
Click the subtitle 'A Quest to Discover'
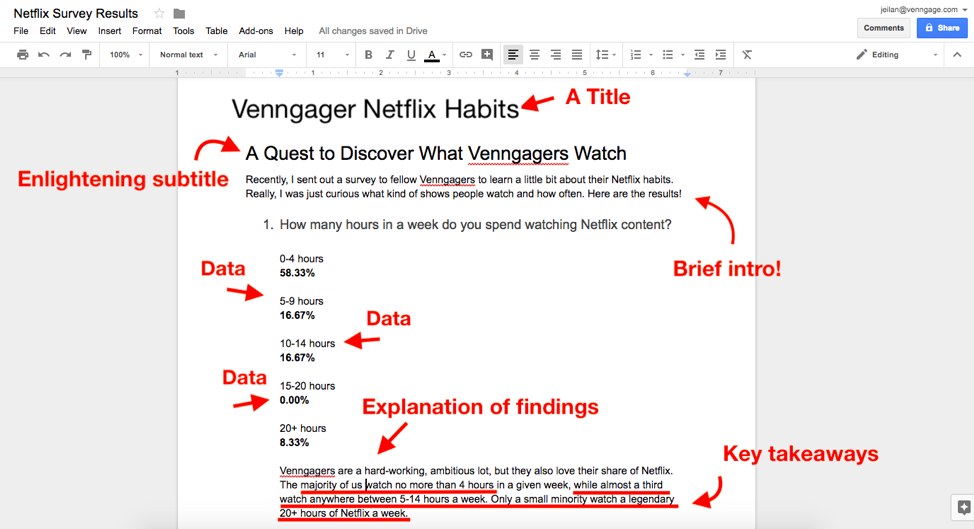[436, 153]
